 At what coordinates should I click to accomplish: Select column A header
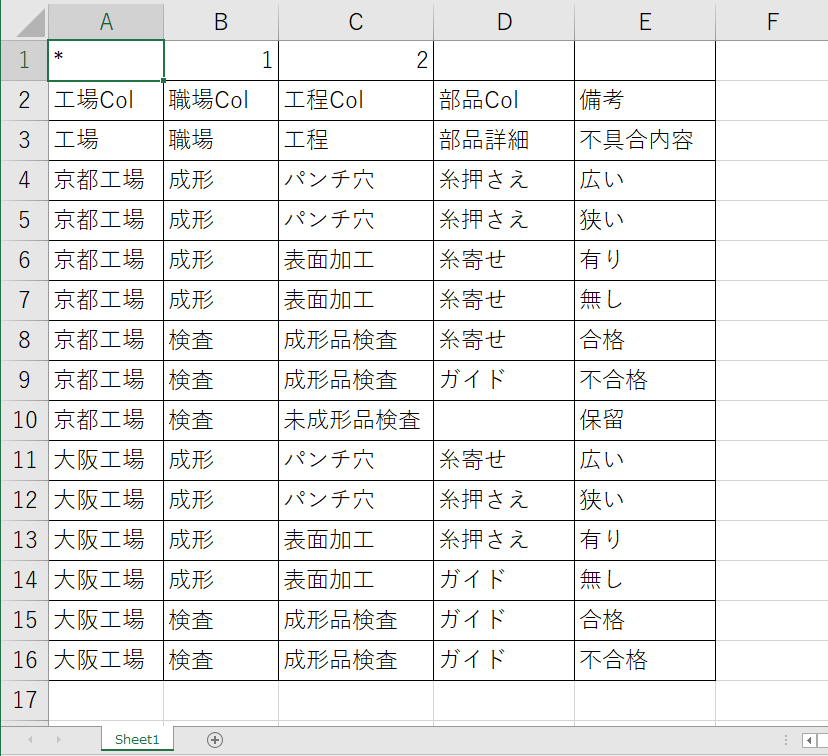click(x=106, y=21)
